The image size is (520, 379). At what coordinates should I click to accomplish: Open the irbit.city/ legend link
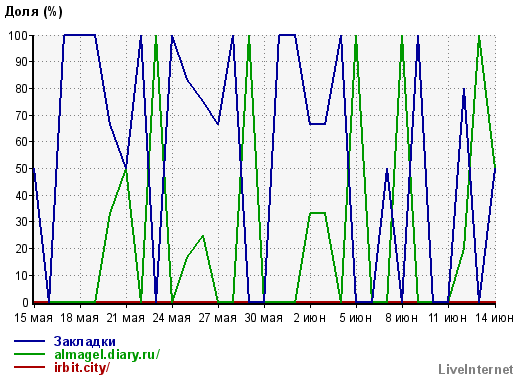click(x=82, y=368)
